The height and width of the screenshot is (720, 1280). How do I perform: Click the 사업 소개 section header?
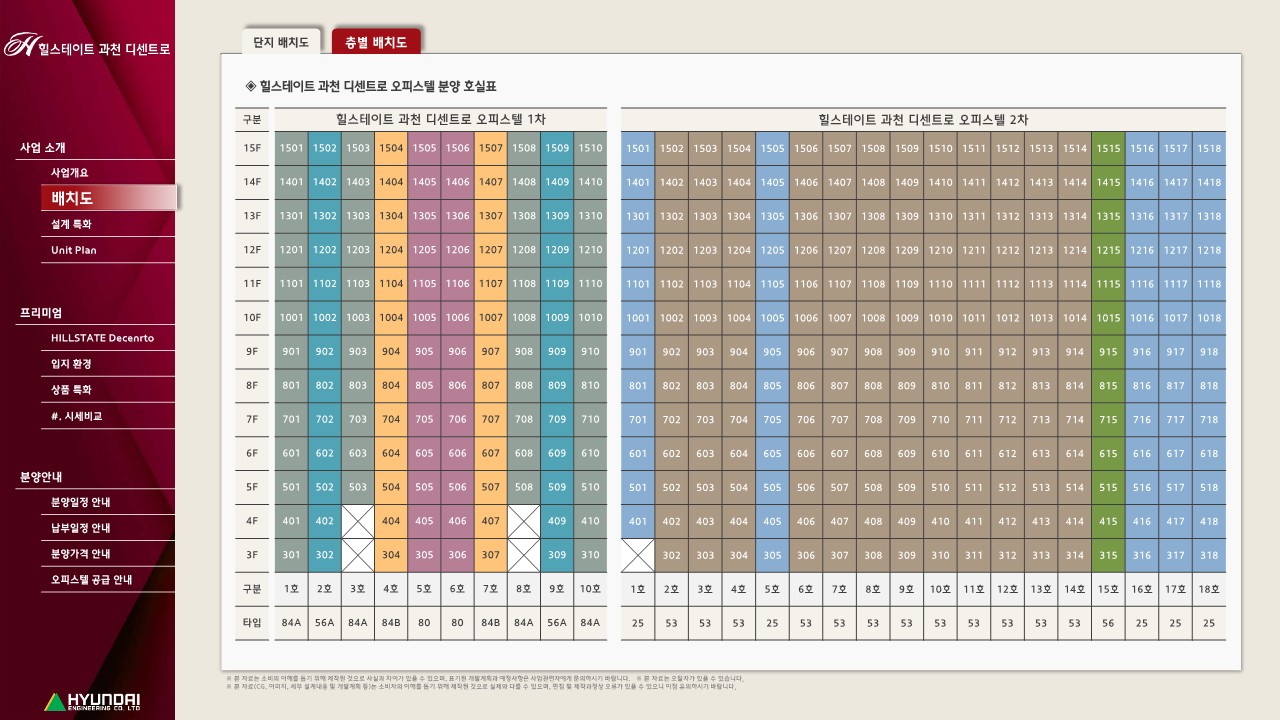coord(43,148)
